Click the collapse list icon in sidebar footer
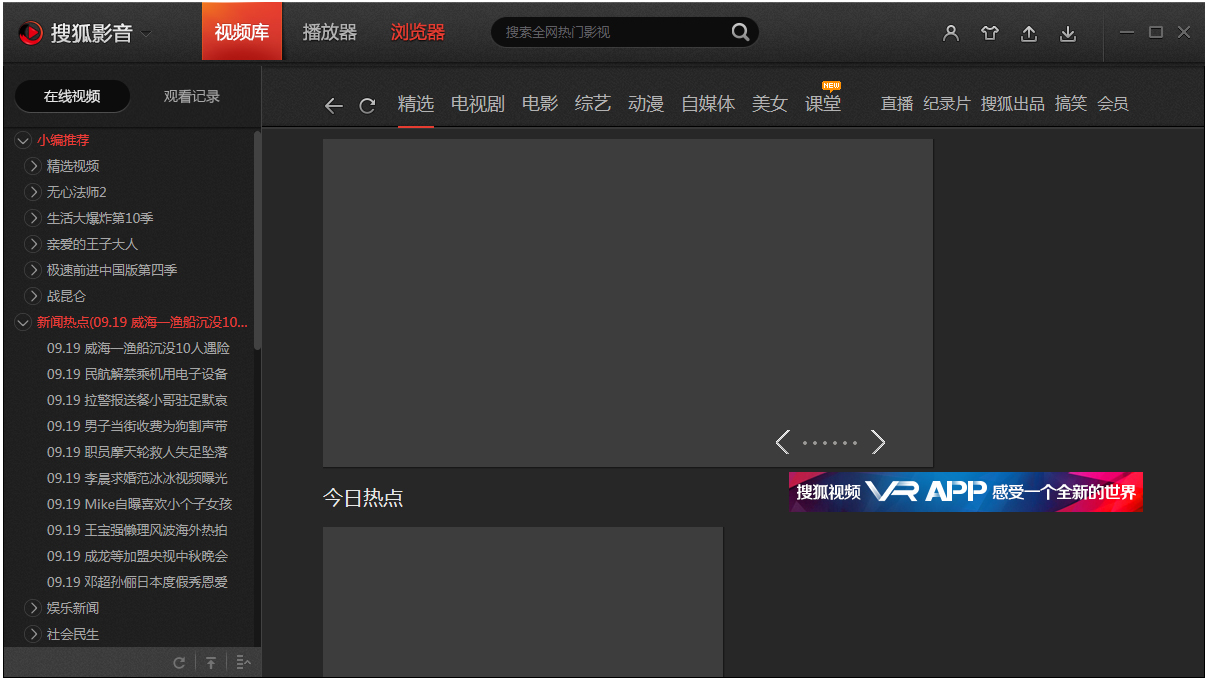1209x681 pixels. click(243, 662)
